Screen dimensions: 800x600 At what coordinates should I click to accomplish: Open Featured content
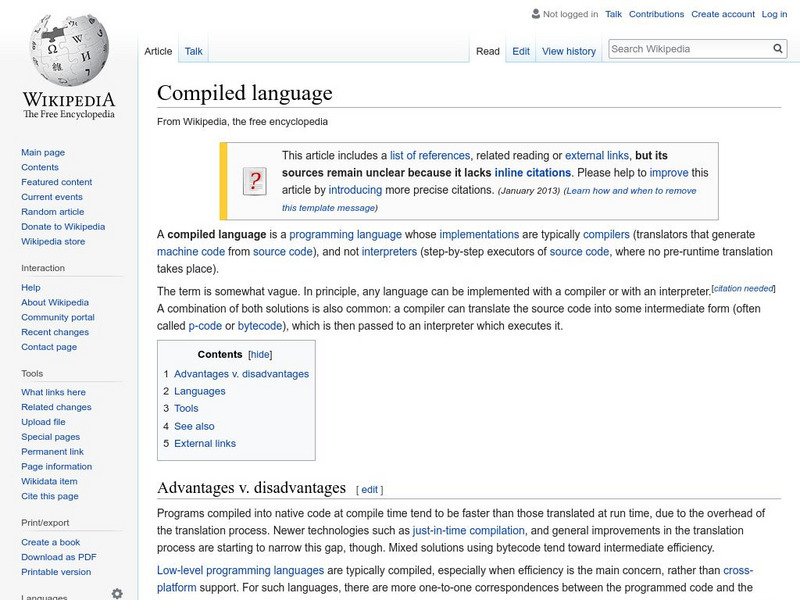pos(57,182)
